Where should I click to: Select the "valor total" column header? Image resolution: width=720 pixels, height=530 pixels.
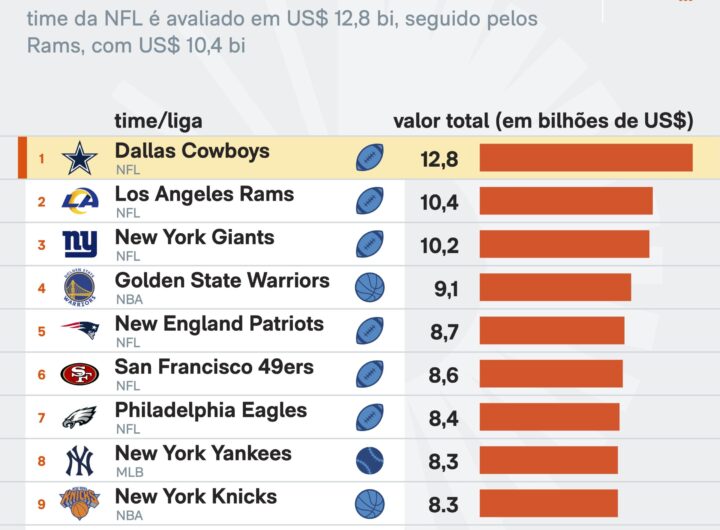(543, 121)
